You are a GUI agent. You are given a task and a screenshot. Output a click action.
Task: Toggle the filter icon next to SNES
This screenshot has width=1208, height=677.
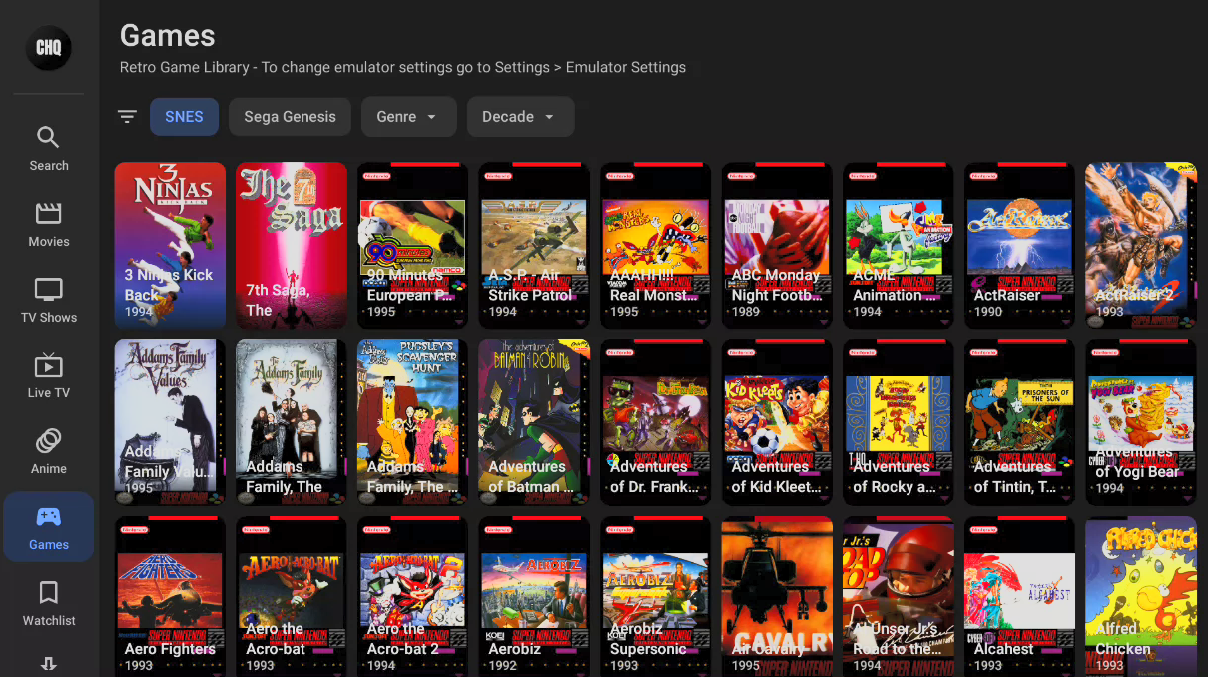click(x=127, y=116)
